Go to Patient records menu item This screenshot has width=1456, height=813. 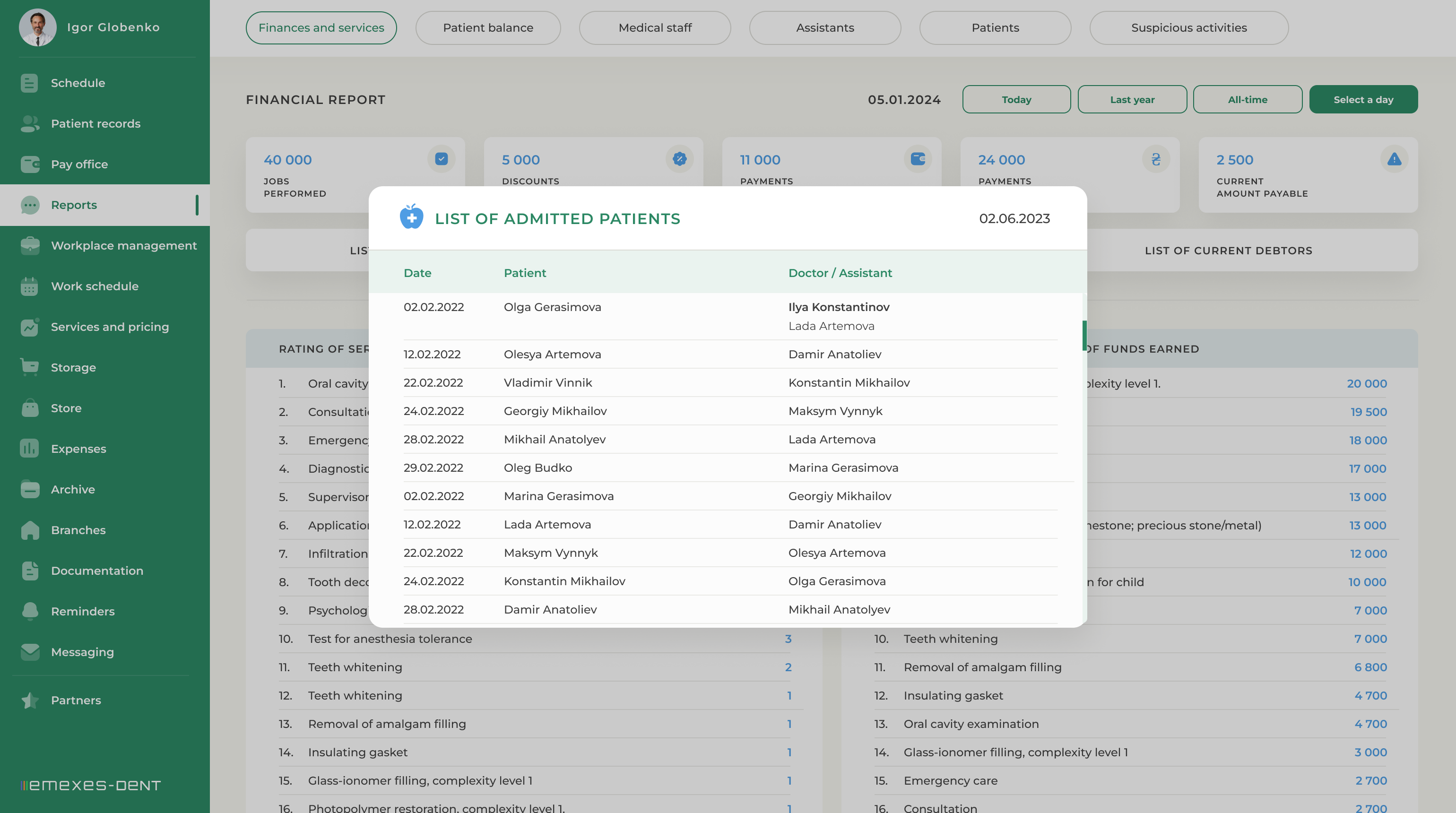click(x=95, y=124)
